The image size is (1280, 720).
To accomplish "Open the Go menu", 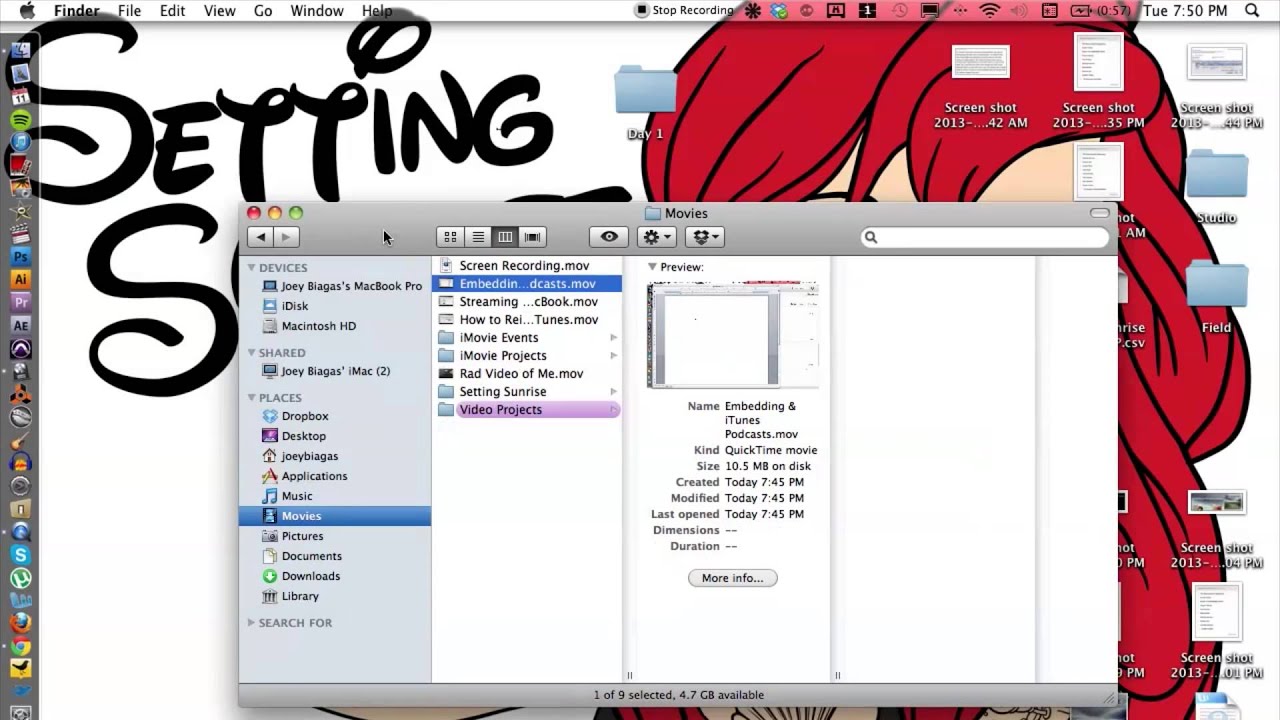I will pos(263,11).
